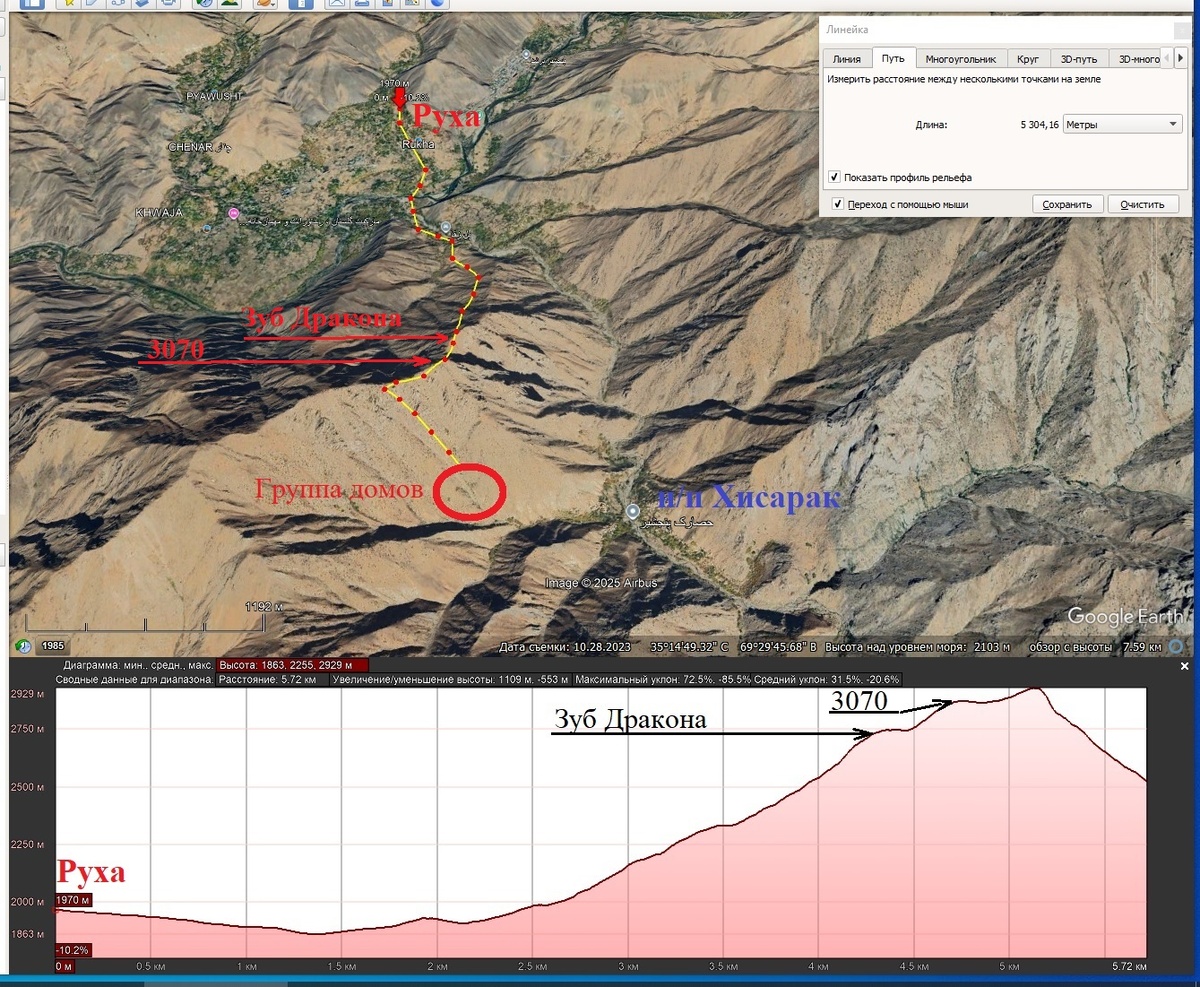This screenshot has height=987, width=1200.
Task: Click the elevation profile peak near 5 km
Action: pyautogui.click(x=1036, y=689)
